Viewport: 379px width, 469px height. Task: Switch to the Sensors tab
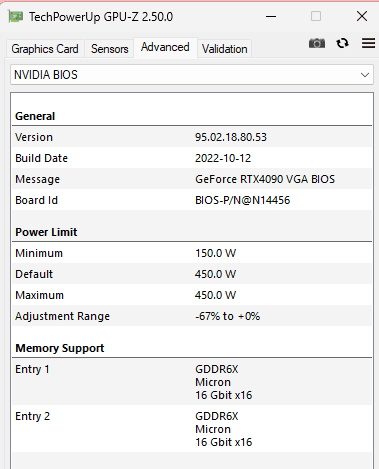pos(109,49)
